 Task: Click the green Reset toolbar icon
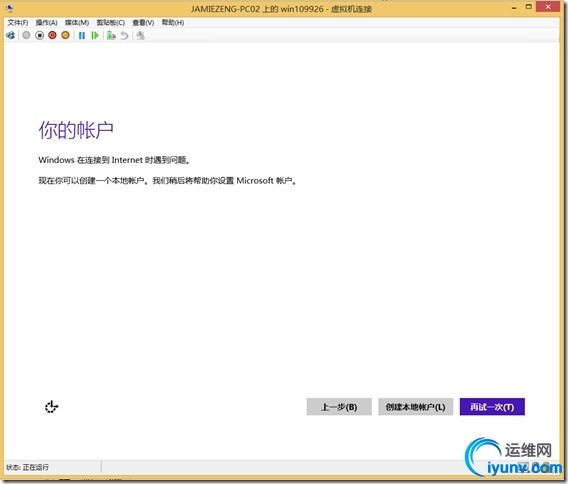point(95,36)
